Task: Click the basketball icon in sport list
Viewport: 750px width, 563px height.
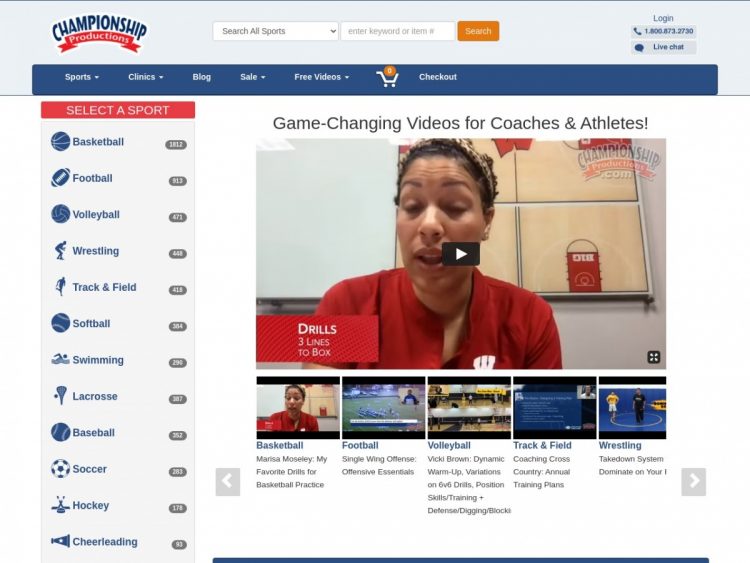Action: click(60, 142)
